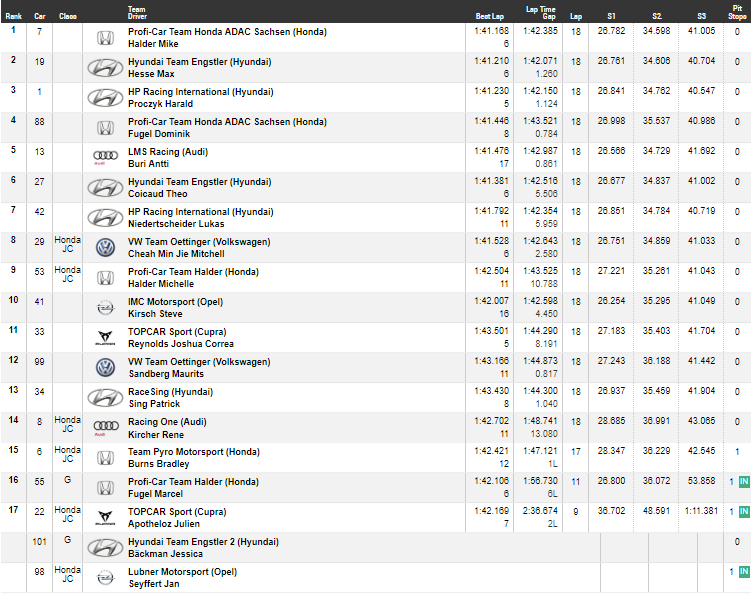Click best lap 1:41.210 for Hesse Max
Screen dimensions: 753x597
click(x=491, y=61)
